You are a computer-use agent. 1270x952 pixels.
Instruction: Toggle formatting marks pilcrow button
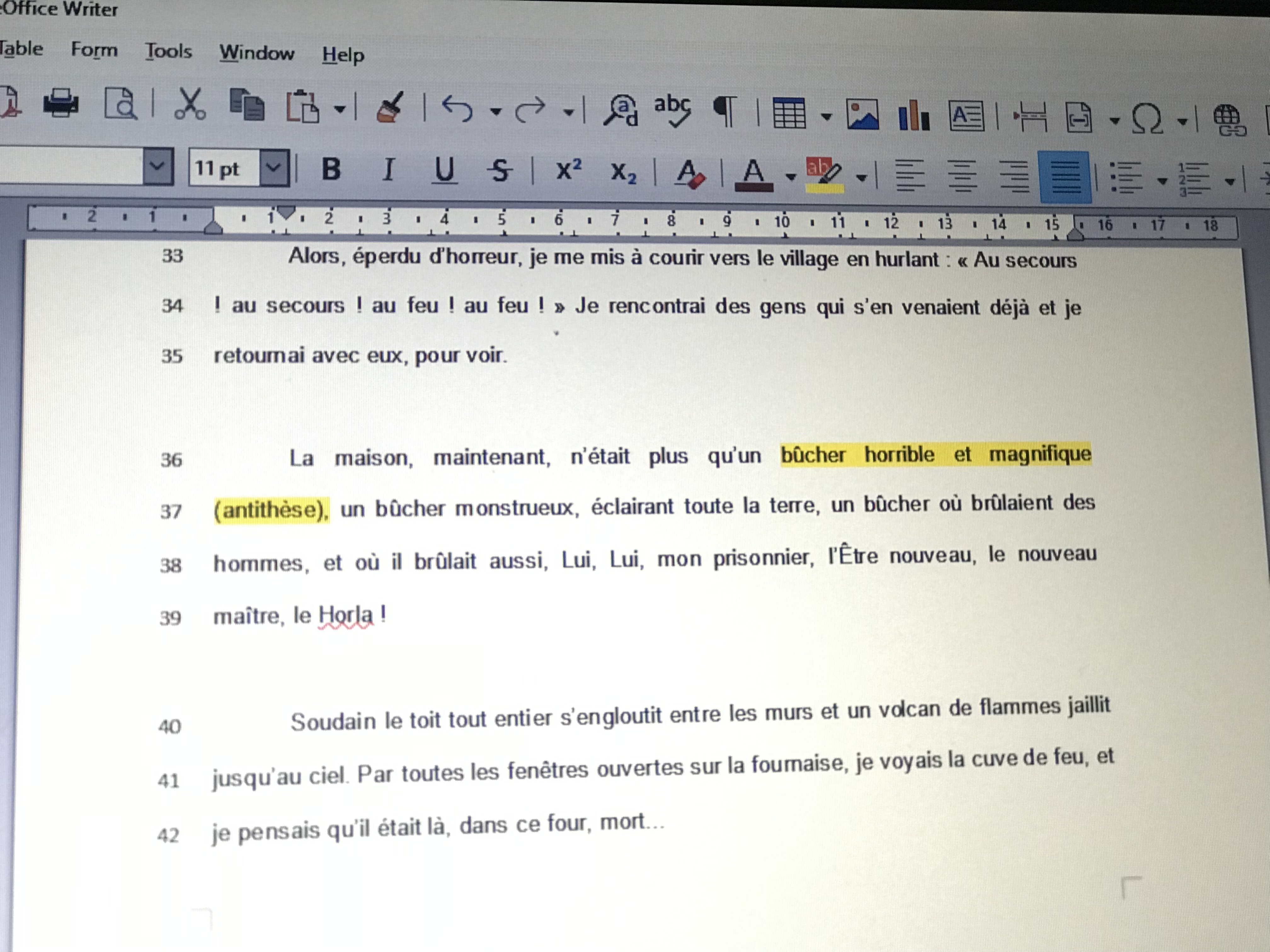724,111
